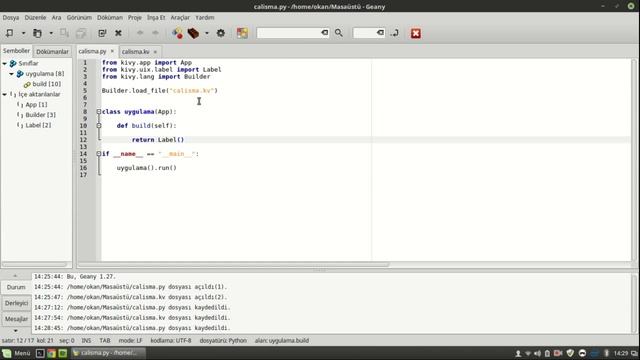Click the jump to line arrow icon
The width and height of the screenshot is (640, 360).
(x=395, y=33)
